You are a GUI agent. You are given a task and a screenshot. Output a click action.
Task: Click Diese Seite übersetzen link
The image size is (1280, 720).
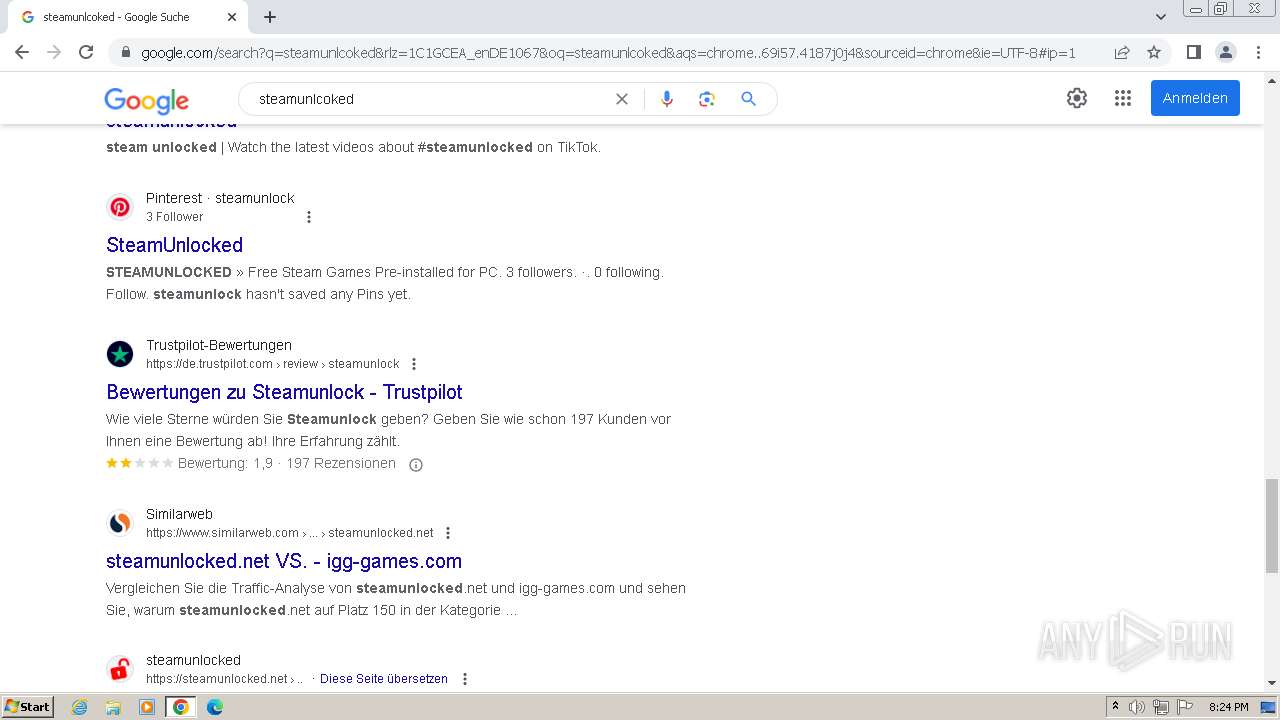pyautogui.click(x=384, y=679)
